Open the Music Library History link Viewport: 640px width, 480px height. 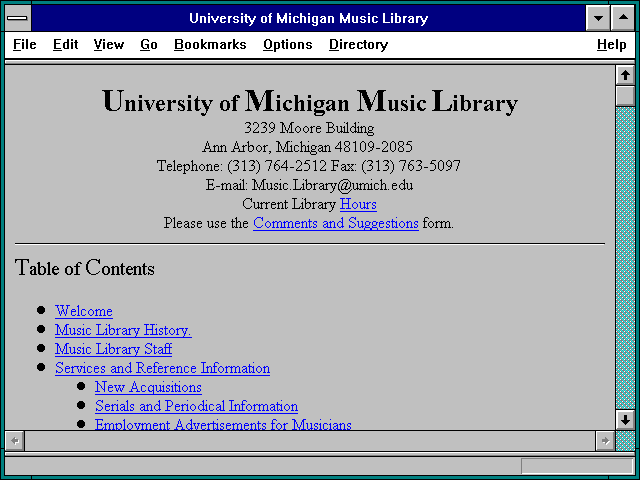pyautogui.click(x=123, y=330)
